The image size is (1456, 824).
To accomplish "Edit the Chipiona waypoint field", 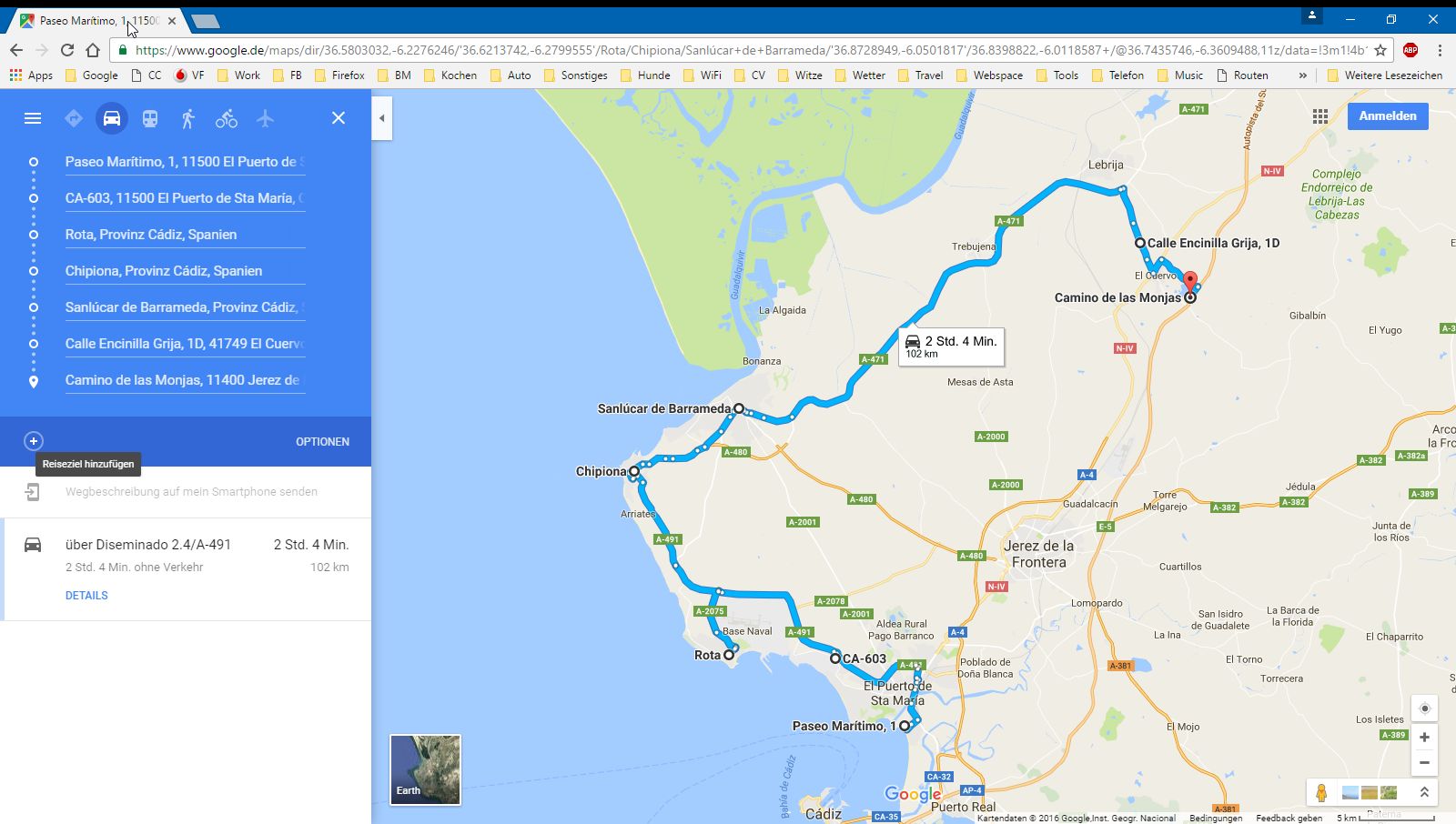I will tap(185, 271).
